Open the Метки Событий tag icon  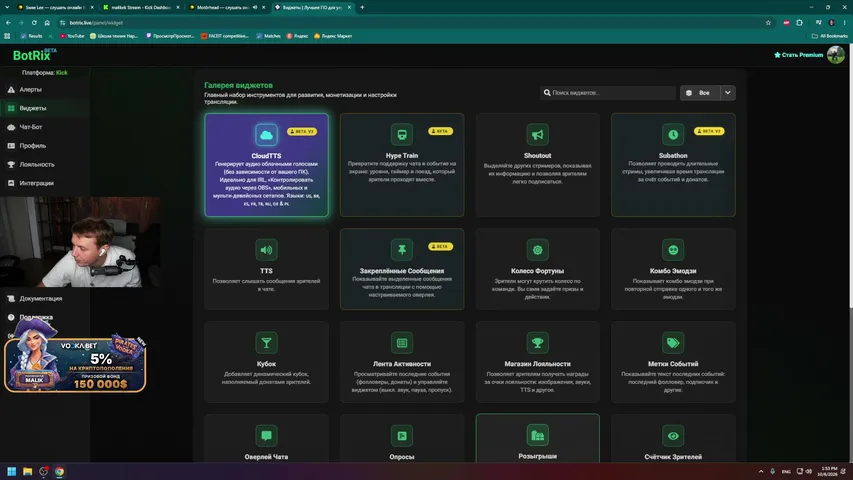tap(673, 343)
